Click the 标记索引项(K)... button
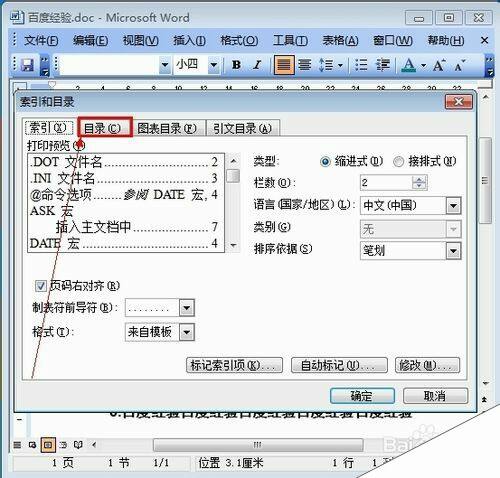The width and height of the screenshot is (500, 478). point(234,365)
